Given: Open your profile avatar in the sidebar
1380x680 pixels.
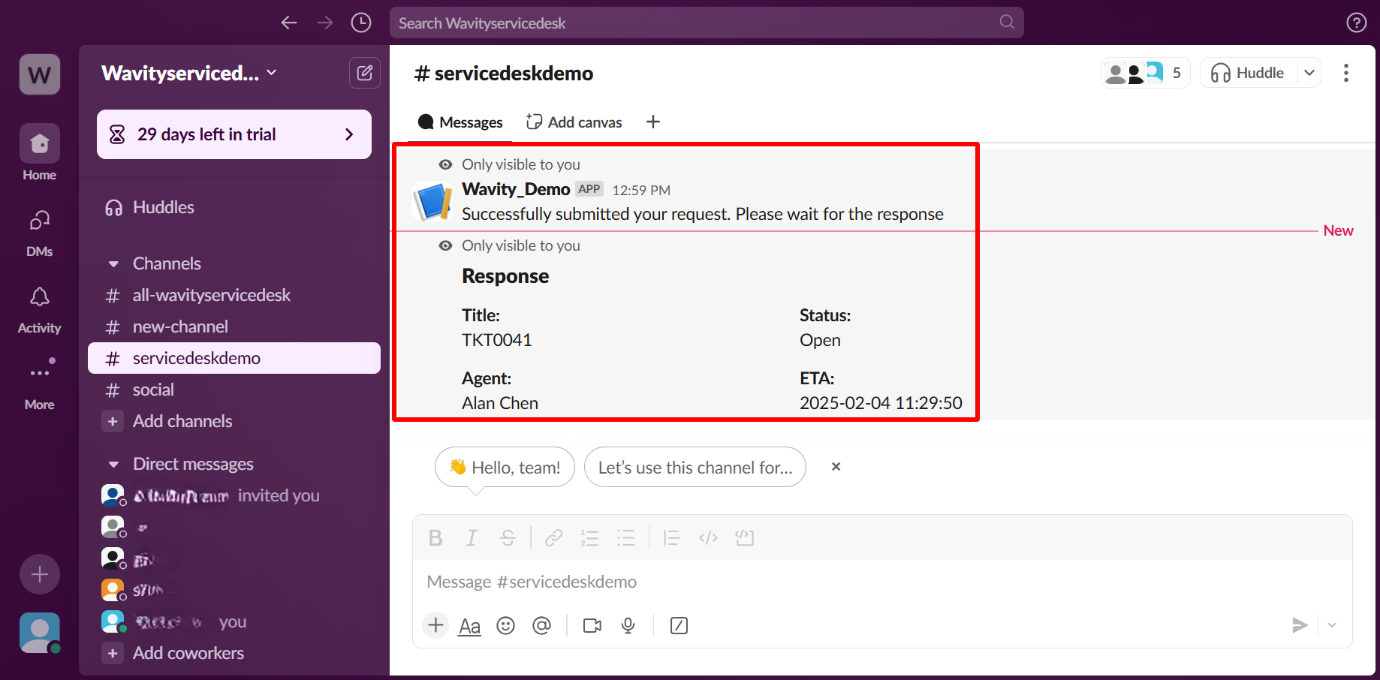Looking at the screenshot, I should (39, 632).
